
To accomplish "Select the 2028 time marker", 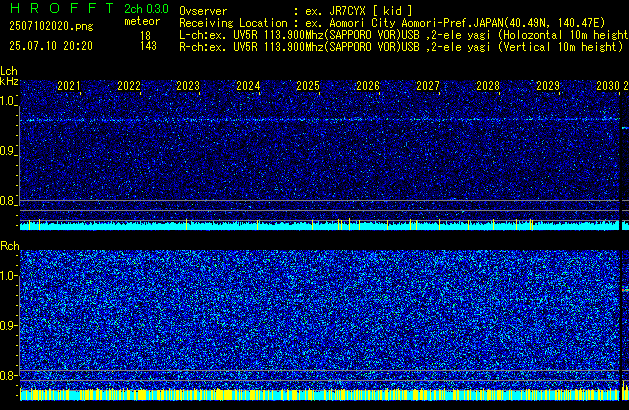I will pyautogui.click(x=488, y=86).
